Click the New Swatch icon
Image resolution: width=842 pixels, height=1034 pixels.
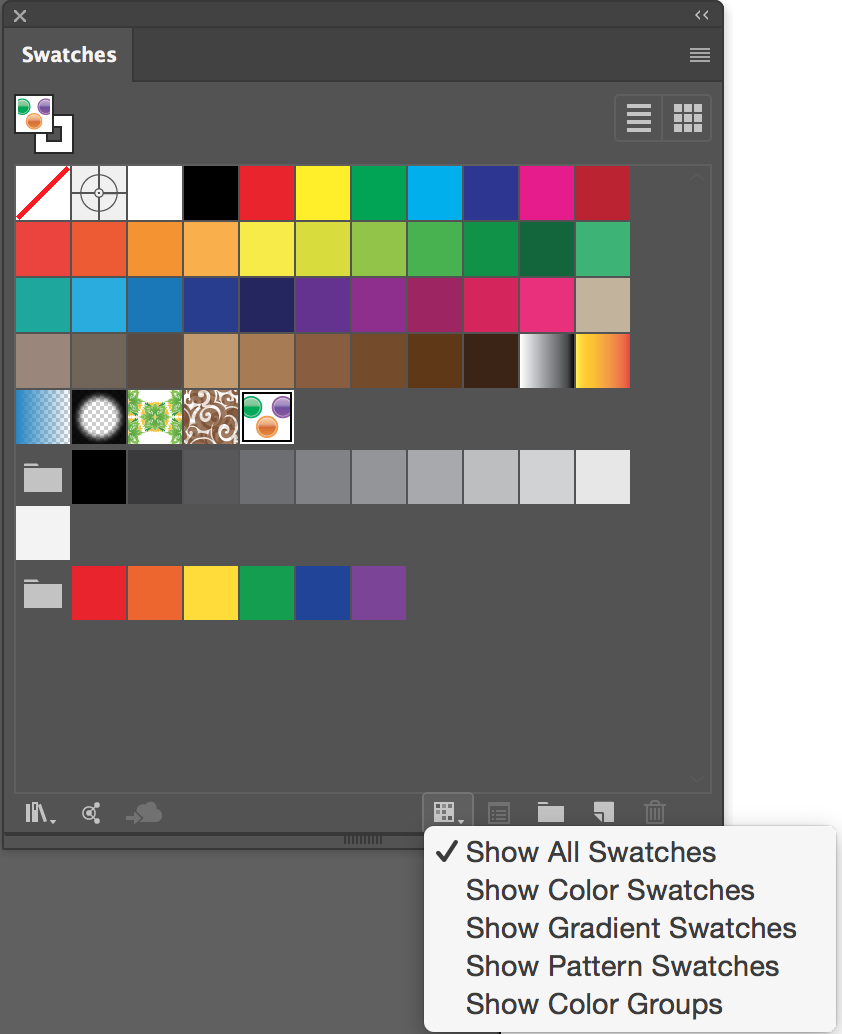click(x=602, y=813)
